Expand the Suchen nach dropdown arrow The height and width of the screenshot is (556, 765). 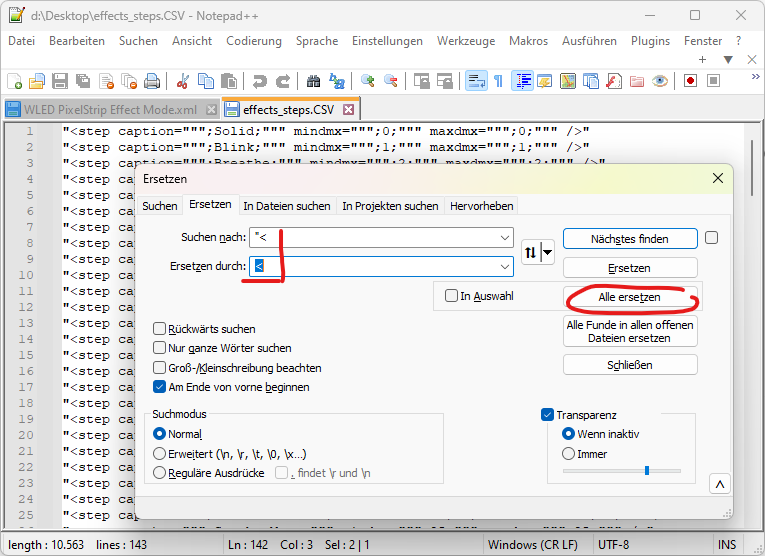pos(504,238)
